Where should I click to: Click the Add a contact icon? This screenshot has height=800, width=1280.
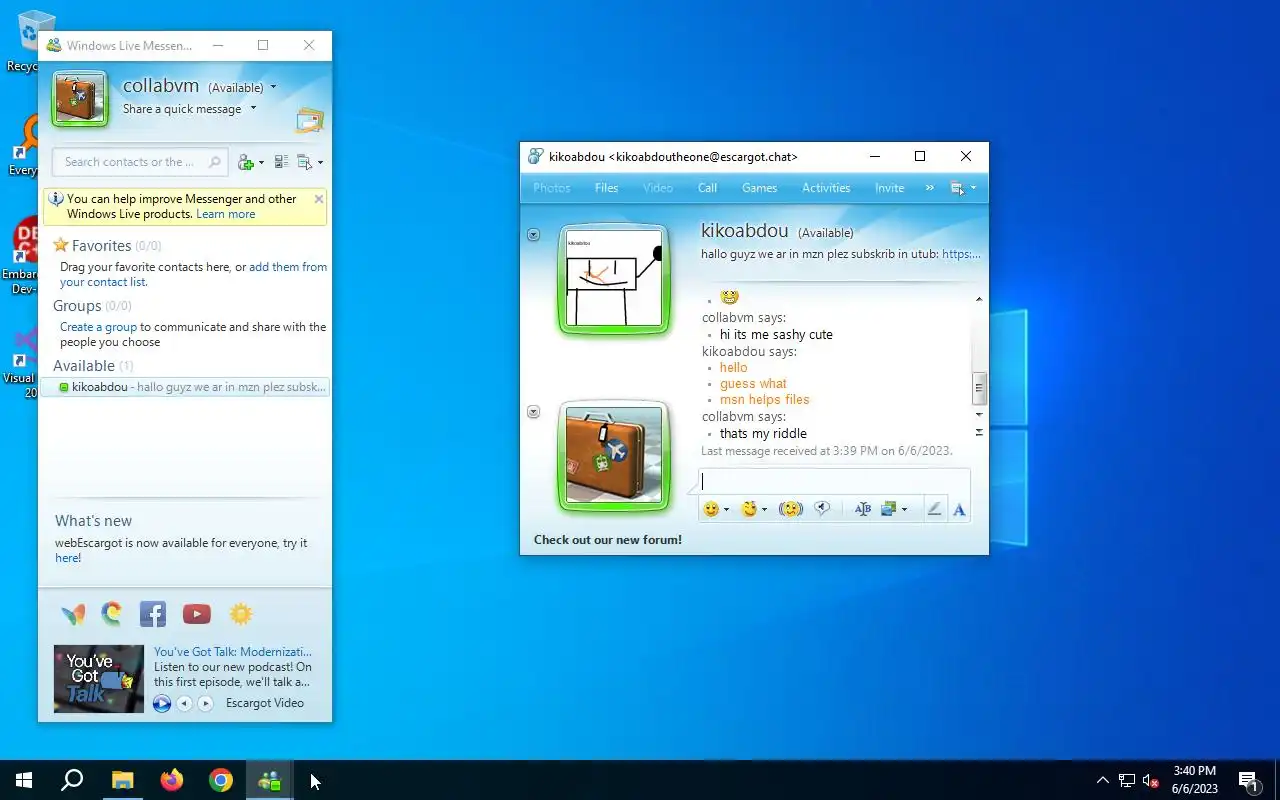(x=245, y=162)
